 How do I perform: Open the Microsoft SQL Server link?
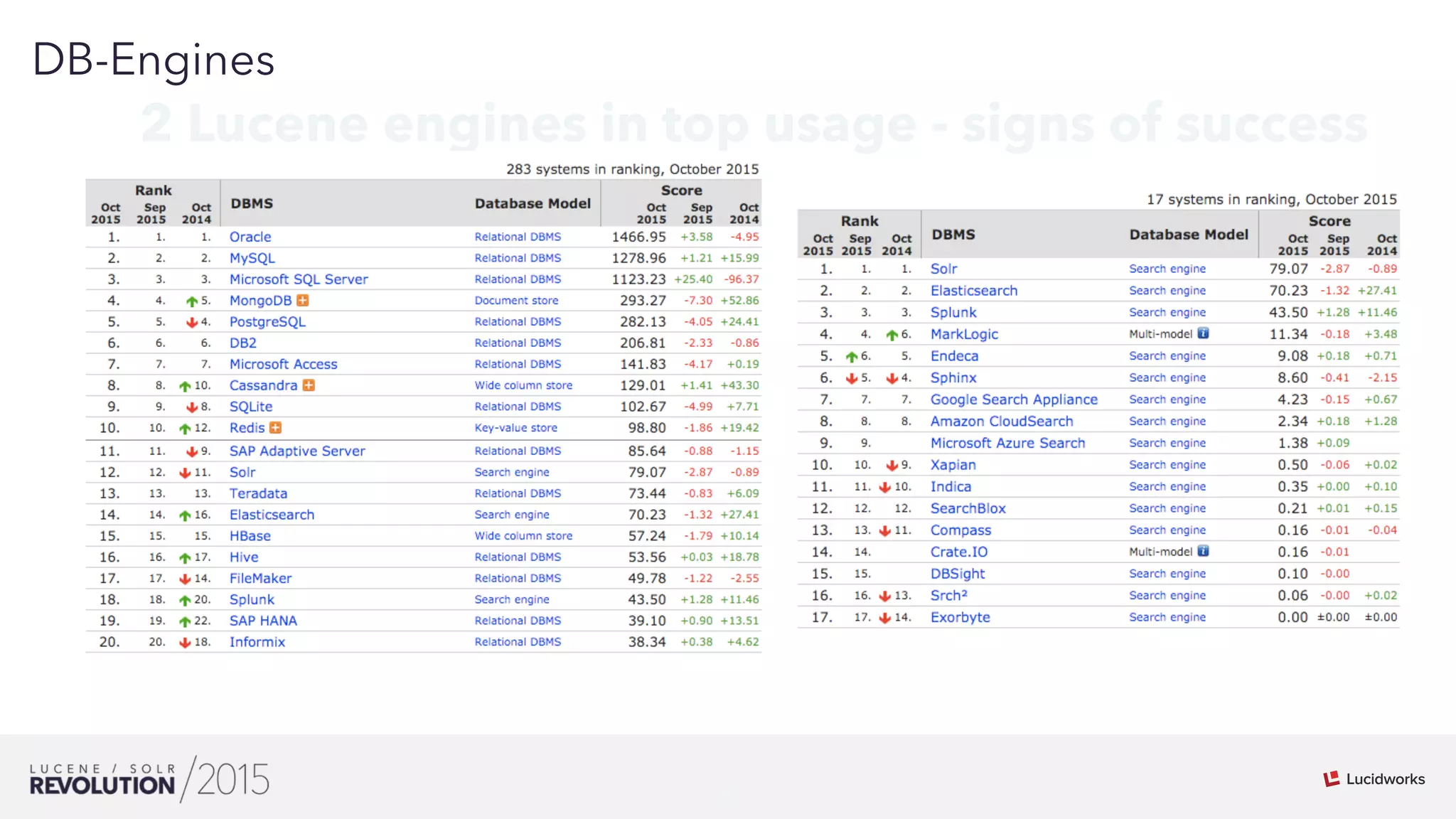tap(299, 279)
